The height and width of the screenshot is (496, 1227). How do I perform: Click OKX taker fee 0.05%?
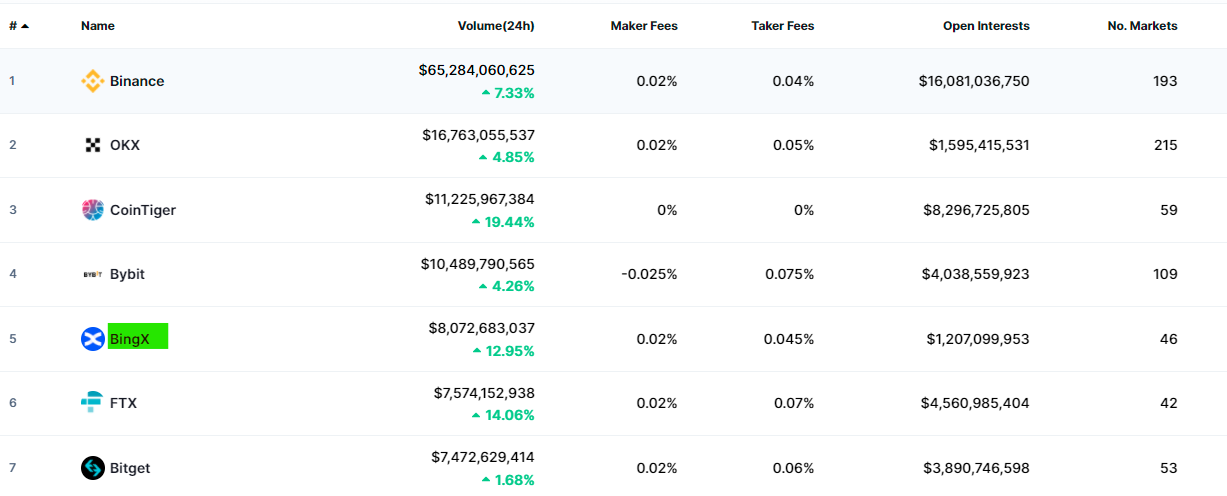(x=794, y=145)
